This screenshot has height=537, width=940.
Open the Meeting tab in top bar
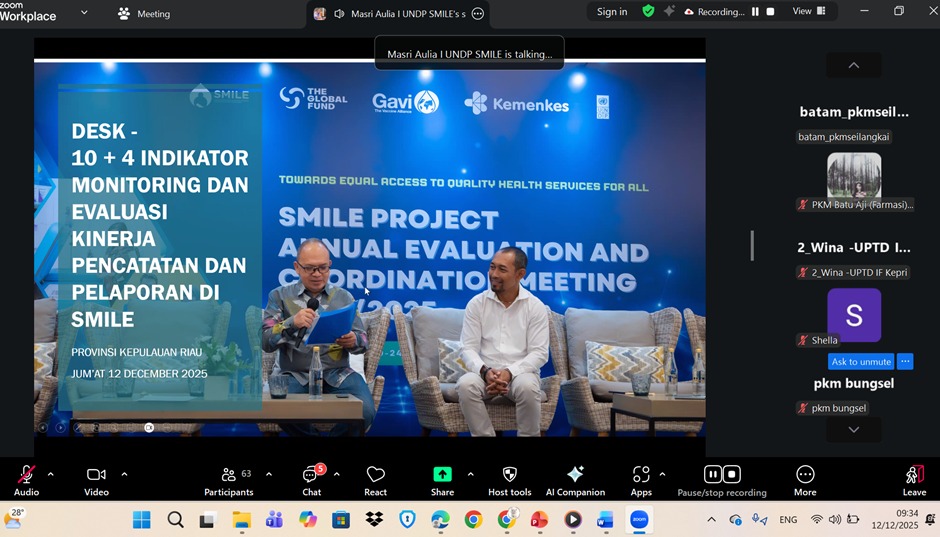[x=144, y=14]
